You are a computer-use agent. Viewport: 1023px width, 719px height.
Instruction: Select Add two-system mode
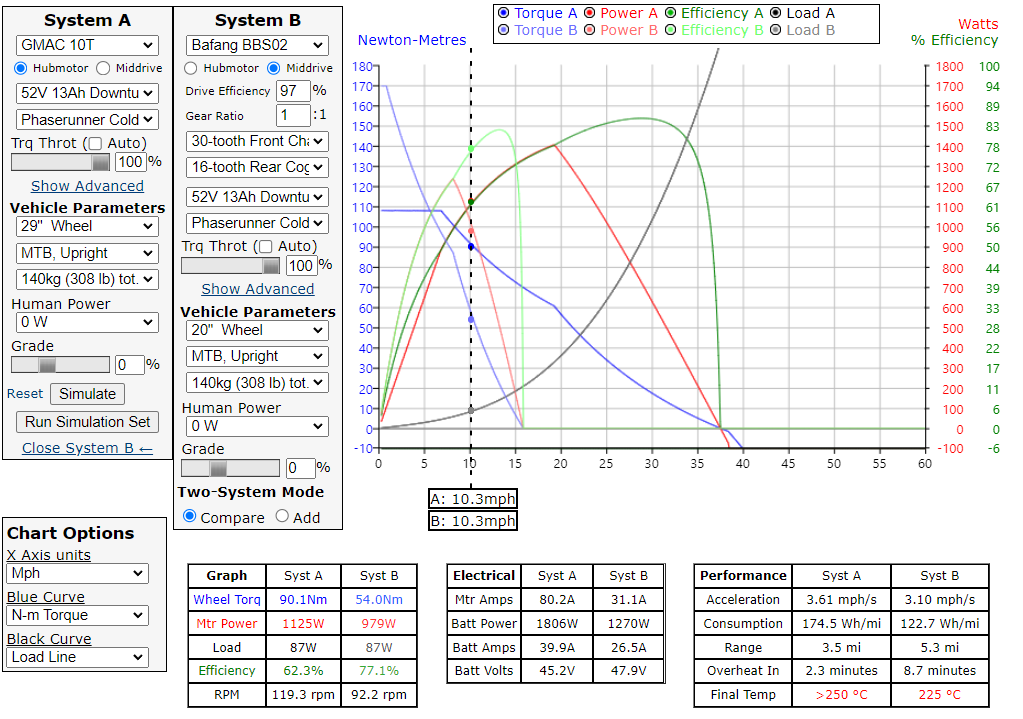(282, 516)
